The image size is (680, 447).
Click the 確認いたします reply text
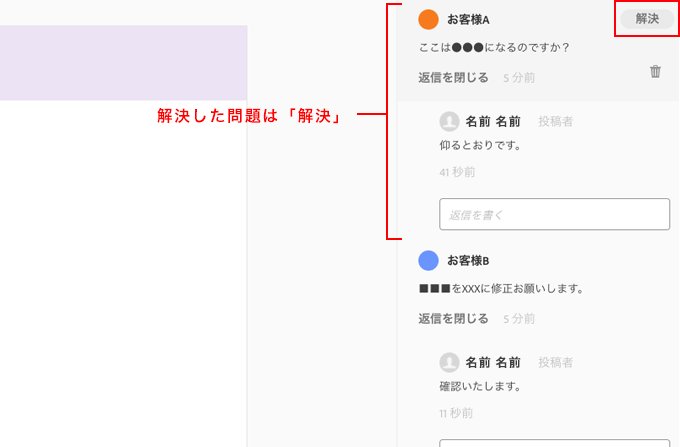480,386
